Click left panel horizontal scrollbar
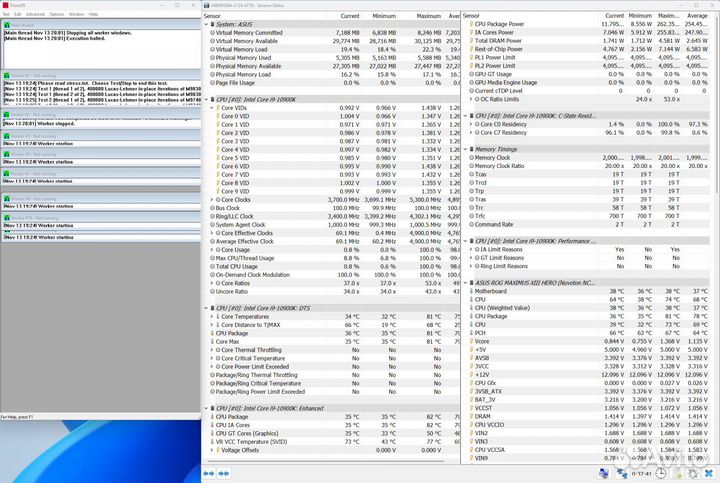This screenshot has width=720, height=483. [x=324, y=461]
